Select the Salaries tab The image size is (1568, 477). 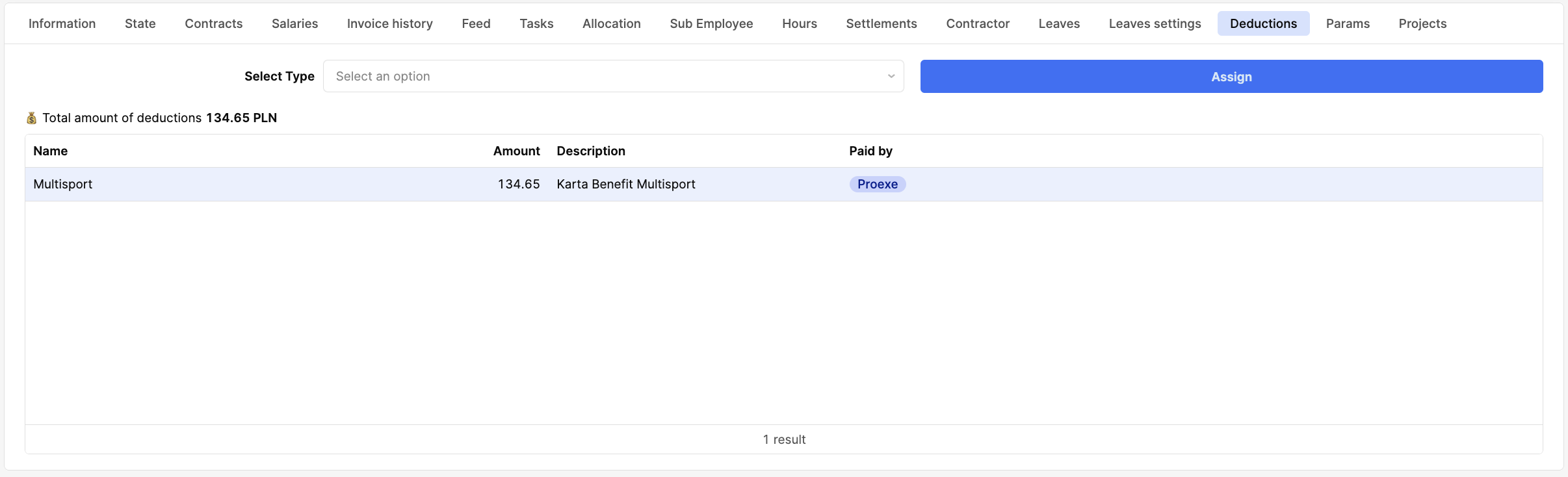(x=294, y=23)
